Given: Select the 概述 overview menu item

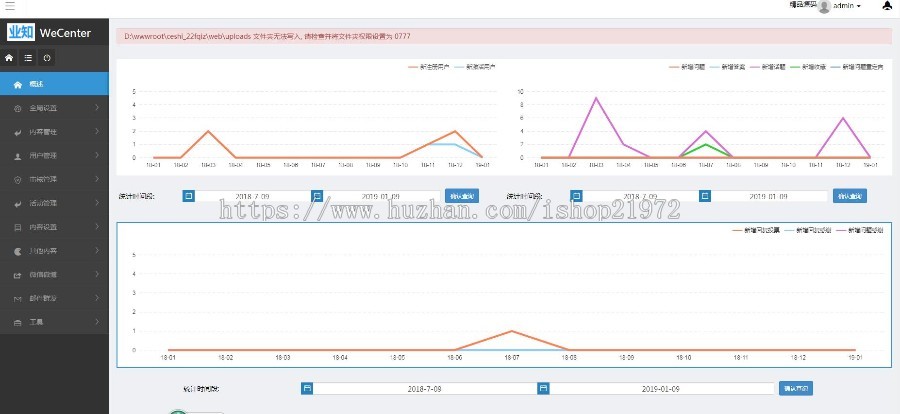Looking at the screenshot, I should (x=54, y=84).
